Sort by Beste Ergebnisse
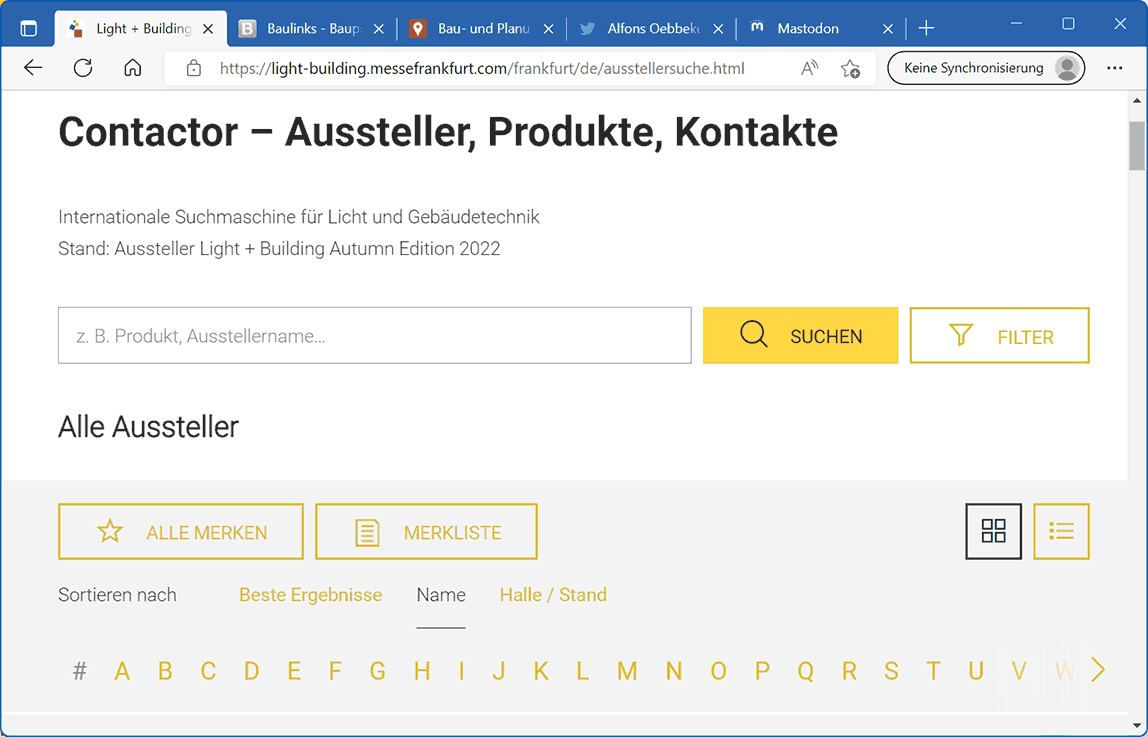The image size is (1148, 737). point(310,595)
